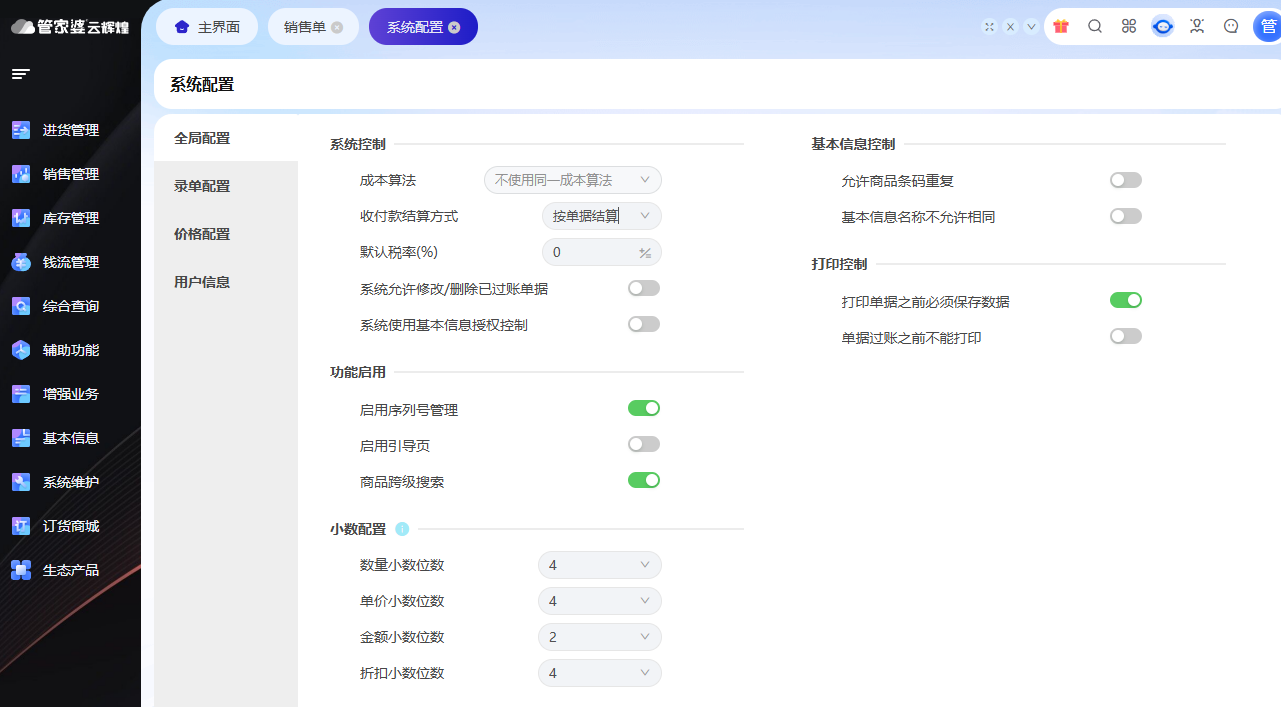1281x707 pixels.
Task: Open 成本算法 dropdown
Action: pos(573,180)
